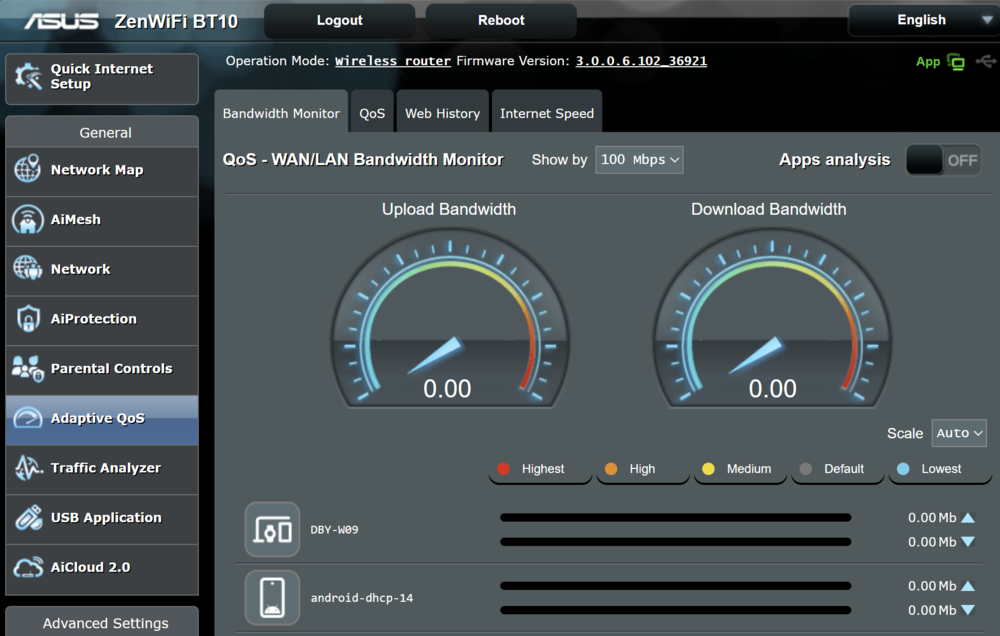Screen dimensions: 1000x636
Task: Click the Adaptive QoS gauge icon
Action: pyautogui.click(x=27, y=418)
